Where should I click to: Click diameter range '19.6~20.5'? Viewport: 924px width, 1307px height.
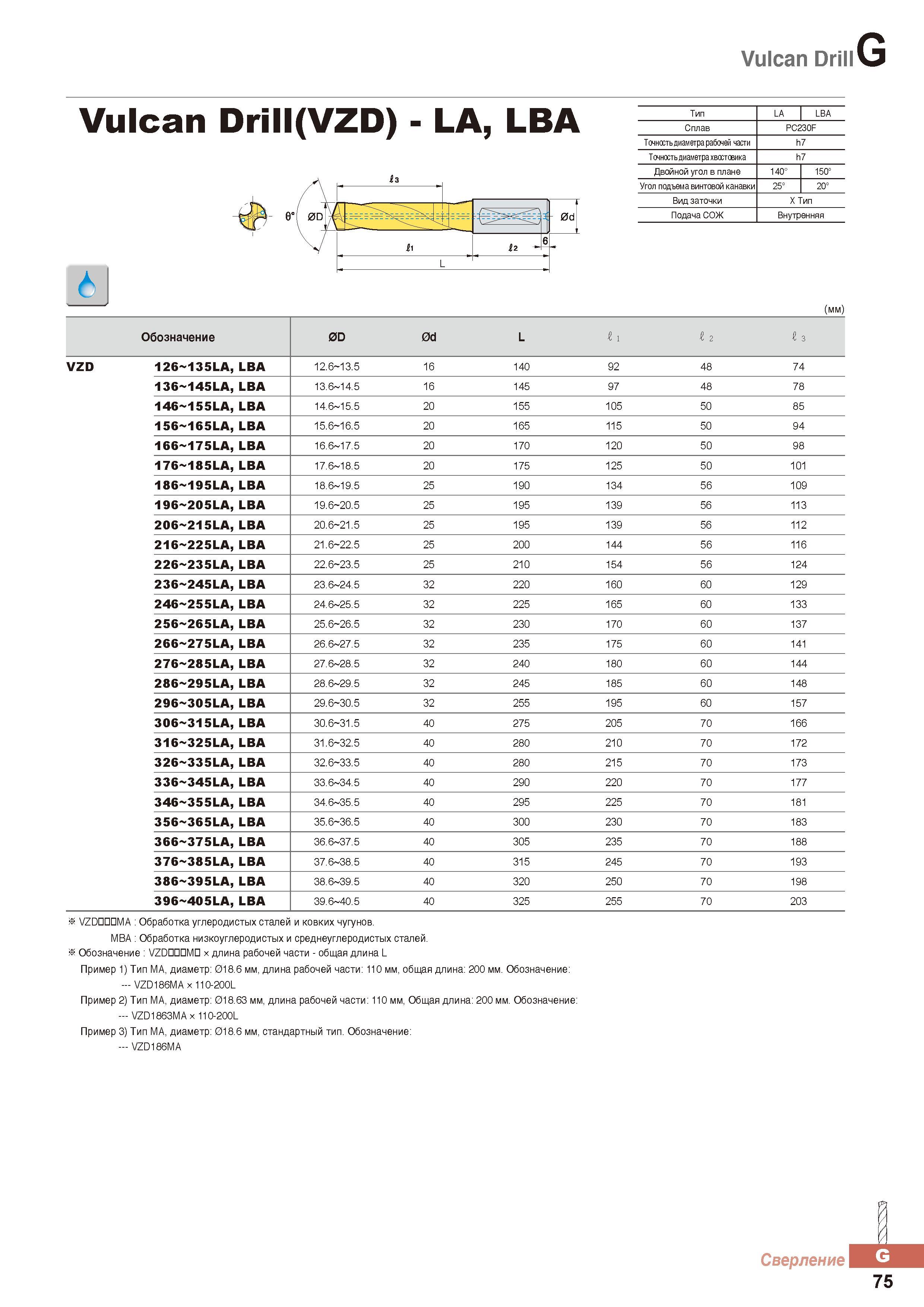tap(336, 505)
